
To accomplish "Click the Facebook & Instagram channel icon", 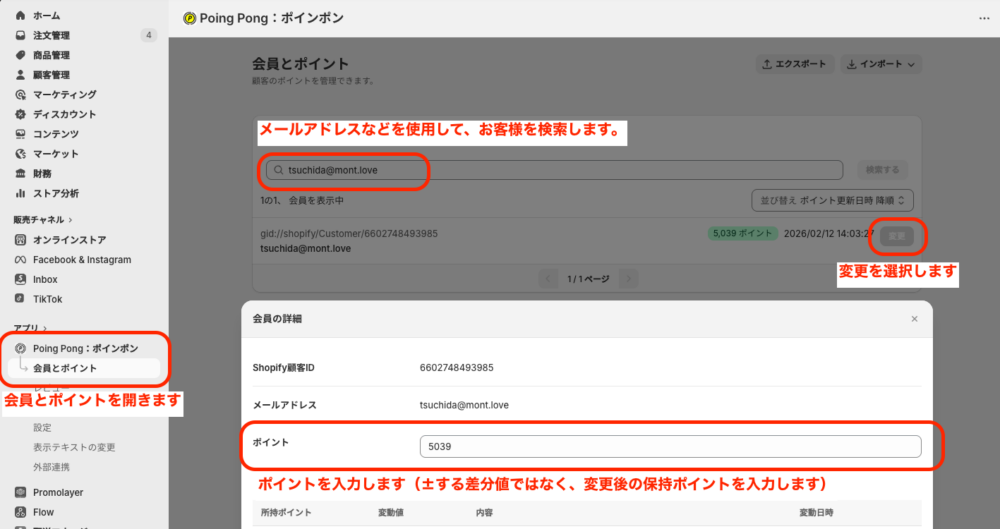I will click(x=21, y=260).
